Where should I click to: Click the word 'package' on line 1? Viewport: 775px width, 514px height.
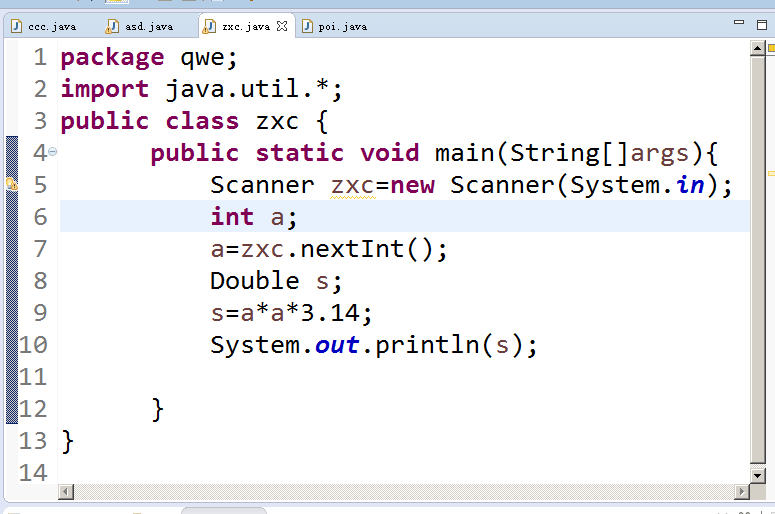point(112,58)
